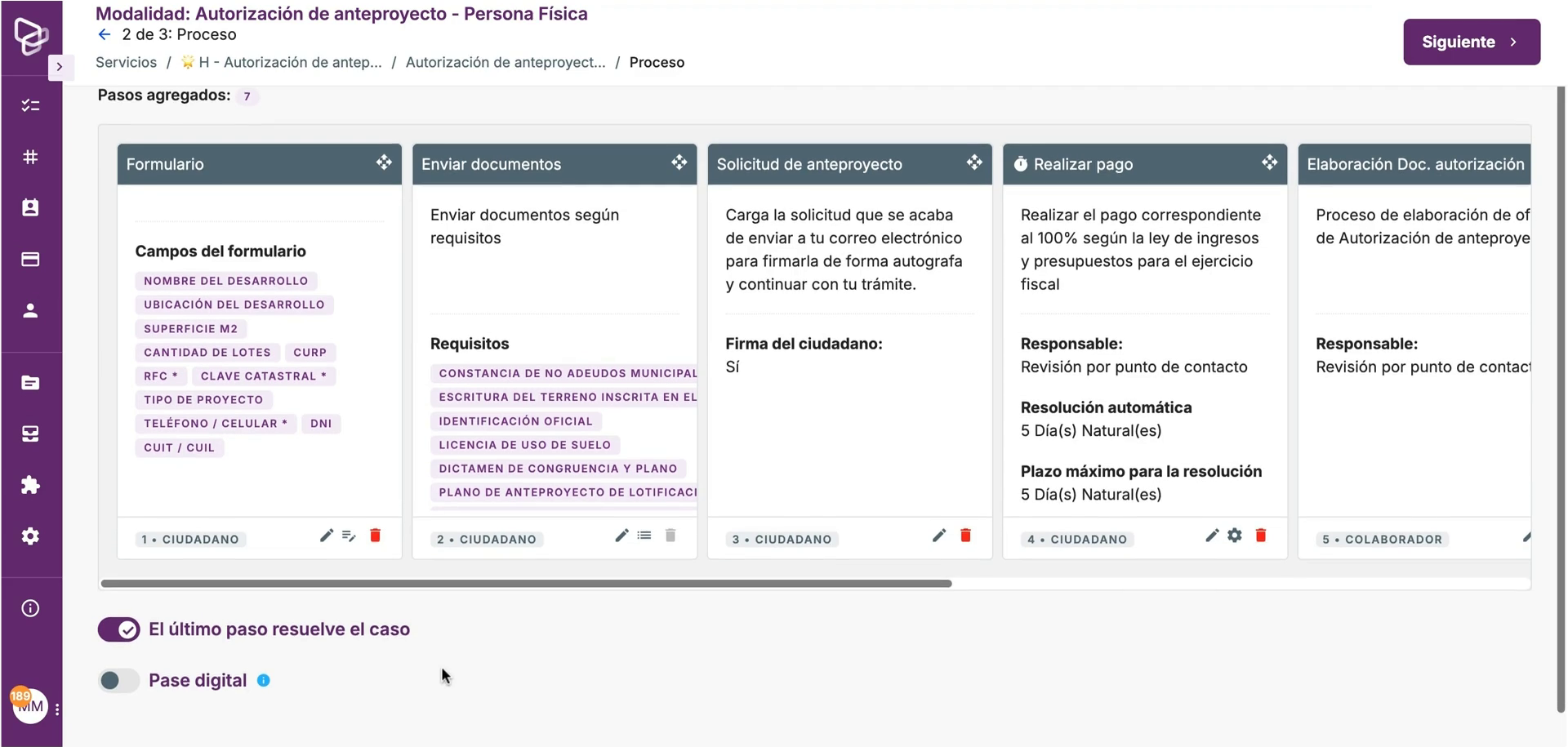
Task: Open menu dots beside user avatar
Action: click(57, 709)
